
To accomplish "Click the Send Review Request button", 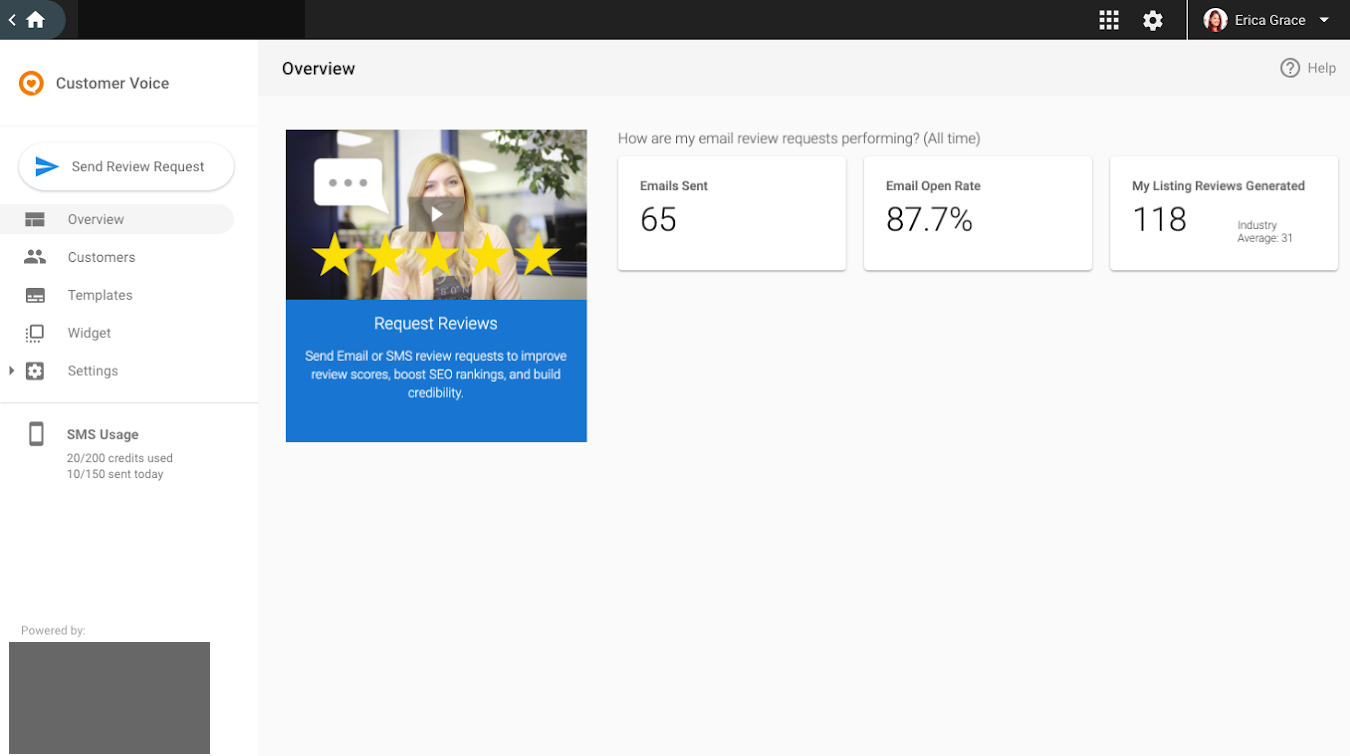I will point(126,167).
